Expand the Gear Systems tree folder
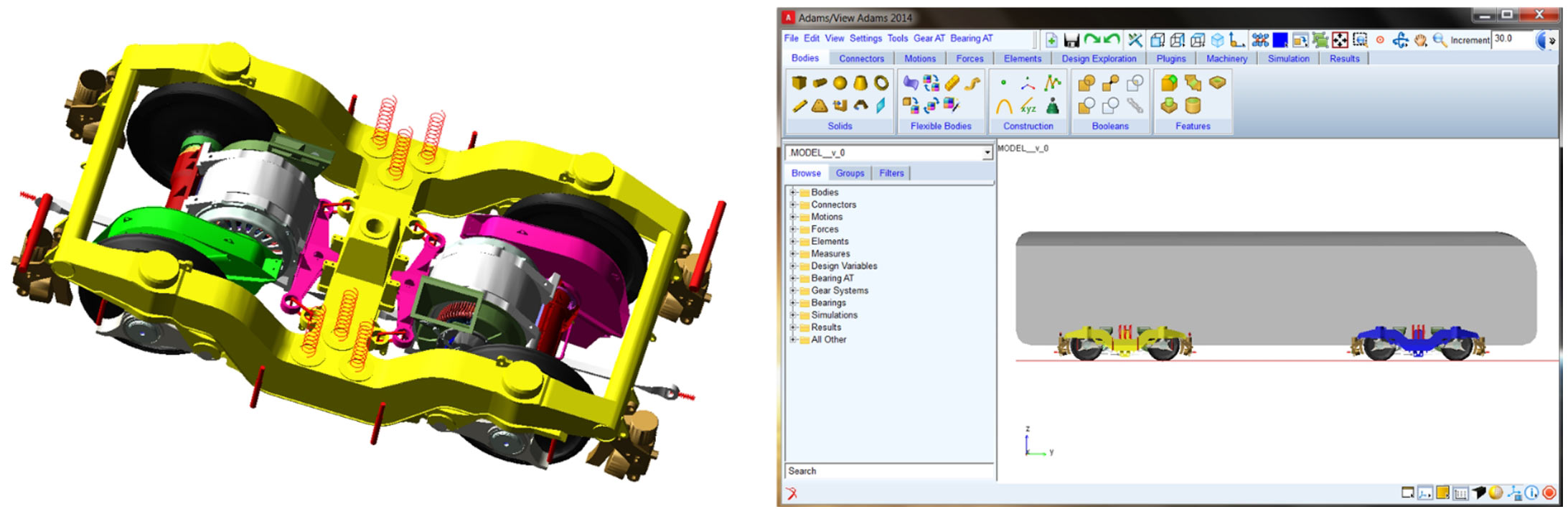Image resolution: width=1568 pixels, height=509 pixels. [794, 291]
